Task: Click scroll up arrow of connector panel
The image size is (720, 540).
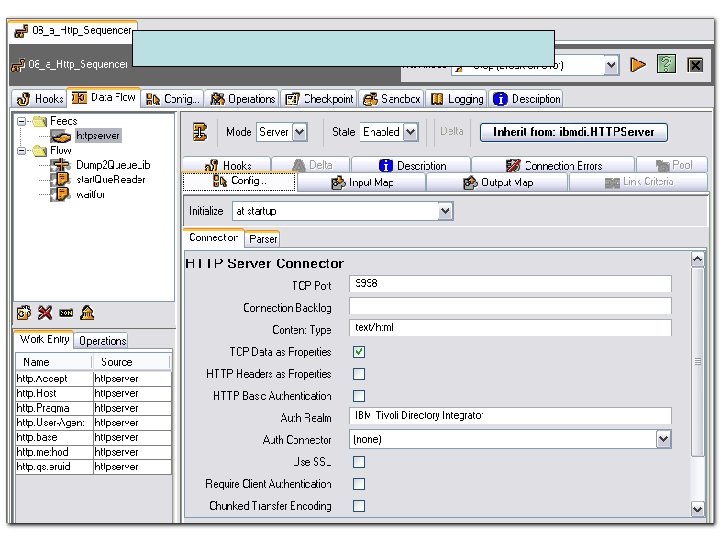Action: point(697,259)
